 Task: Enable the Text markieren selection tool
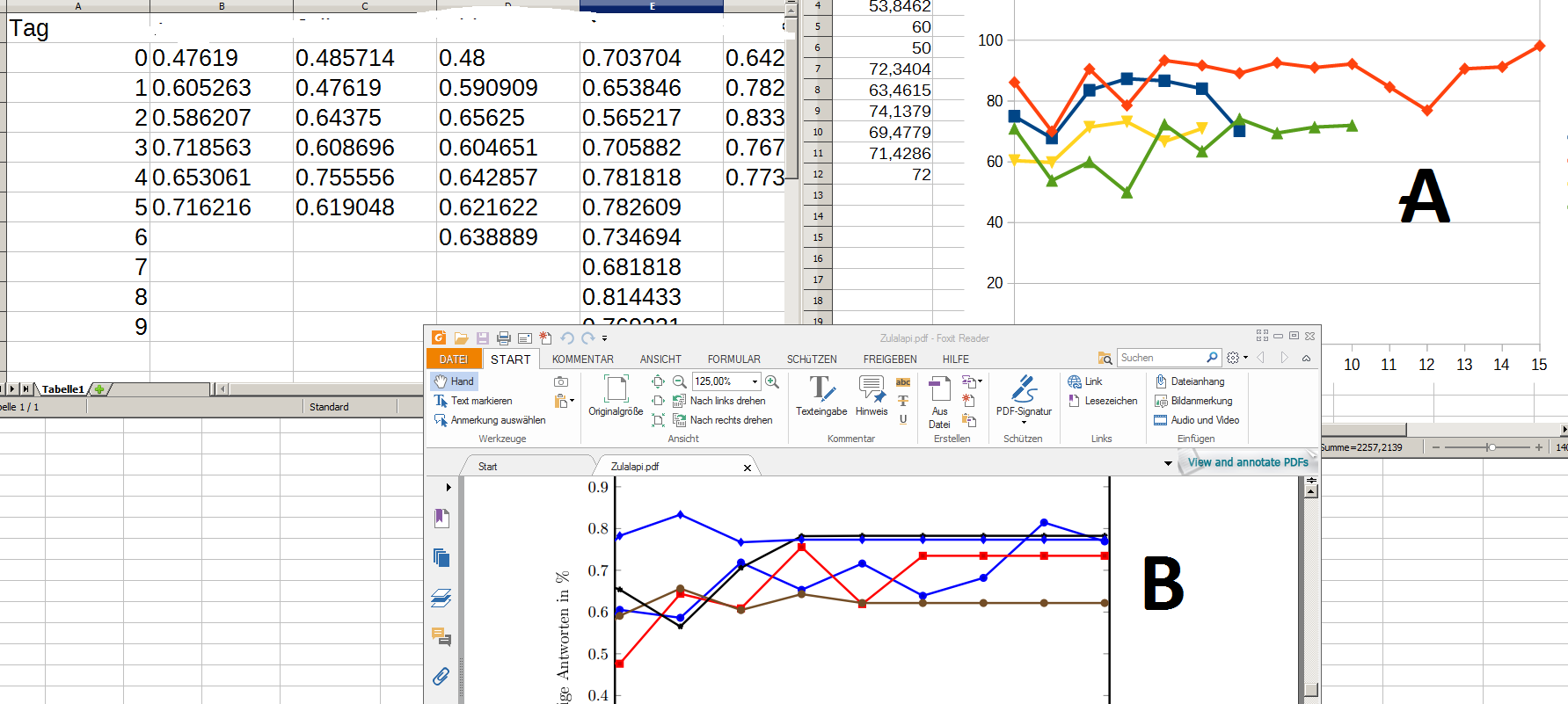(473, 401)
